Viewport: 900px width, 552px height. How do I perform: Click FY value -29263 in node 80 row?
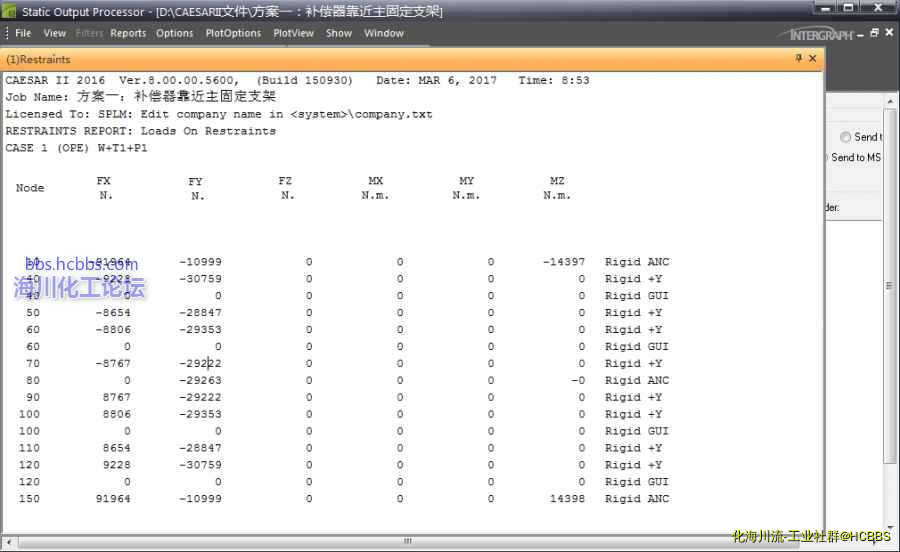click(200, 380)
